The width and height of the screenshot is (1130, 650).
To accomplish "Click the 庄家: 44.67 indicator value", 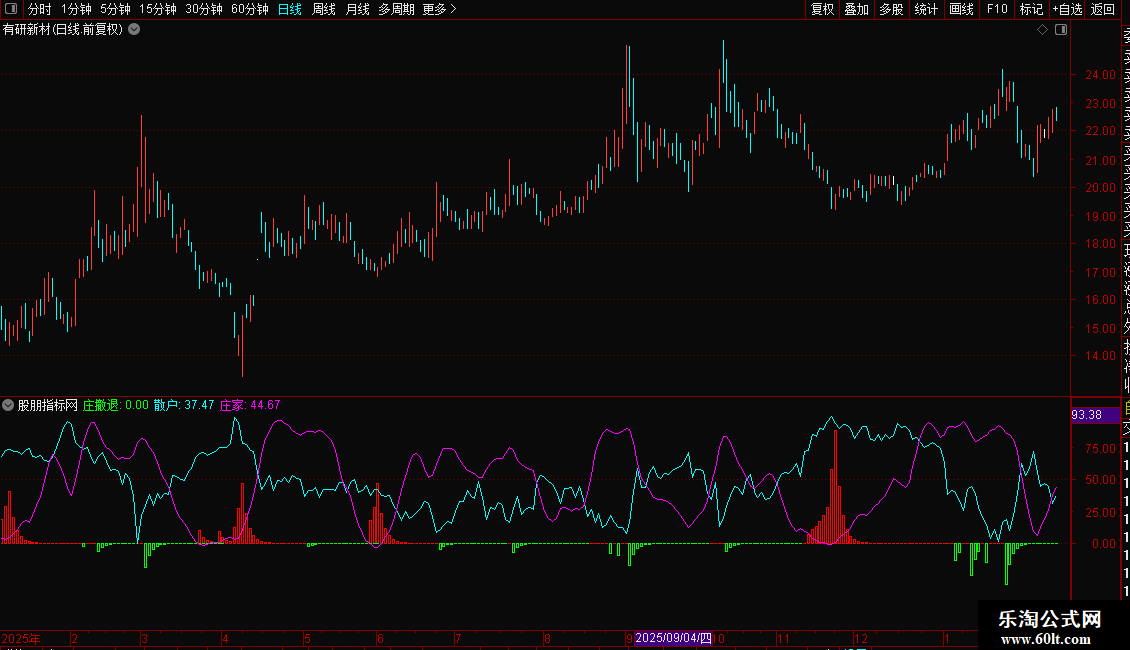I will [250, 405].
